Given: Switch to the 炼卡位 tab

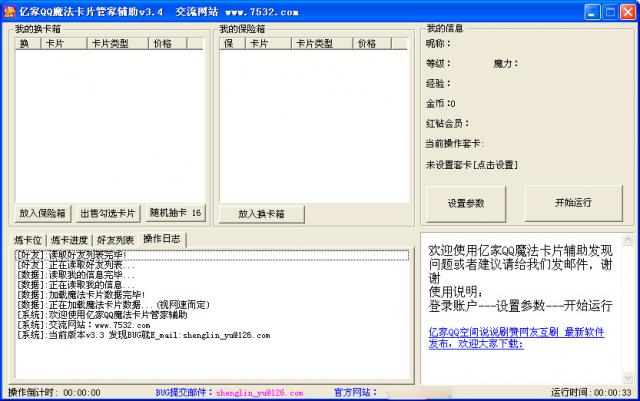Looking at the screenshot, I should click(x=28, y=240).
